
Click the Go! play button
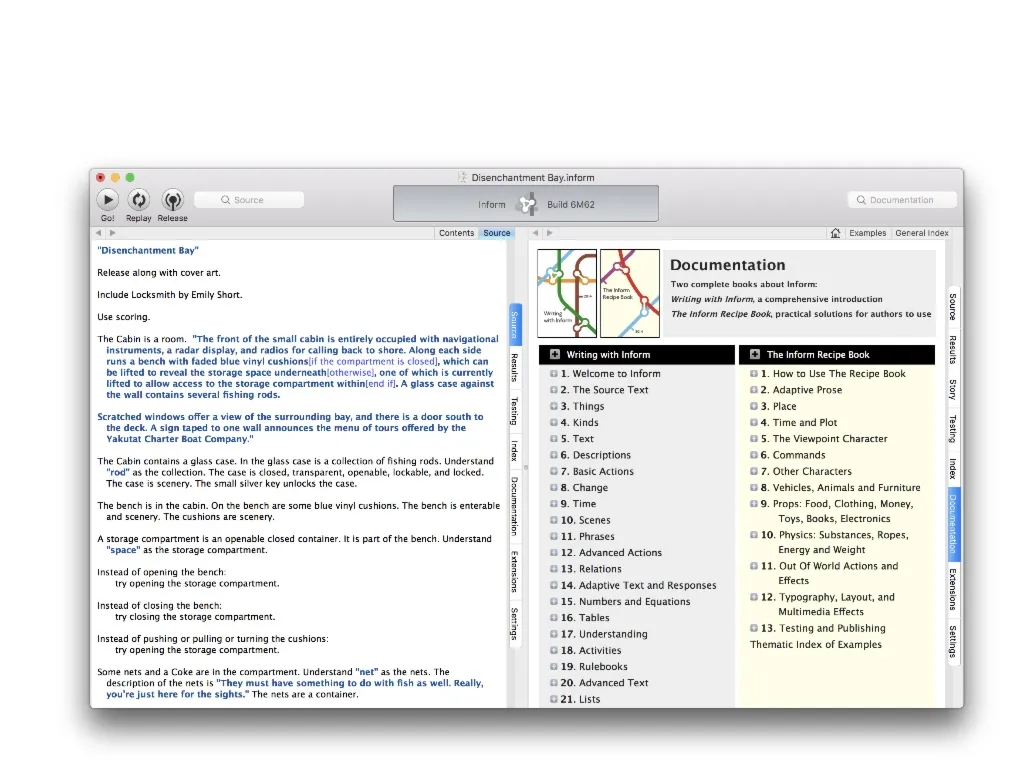coord(107,200)
